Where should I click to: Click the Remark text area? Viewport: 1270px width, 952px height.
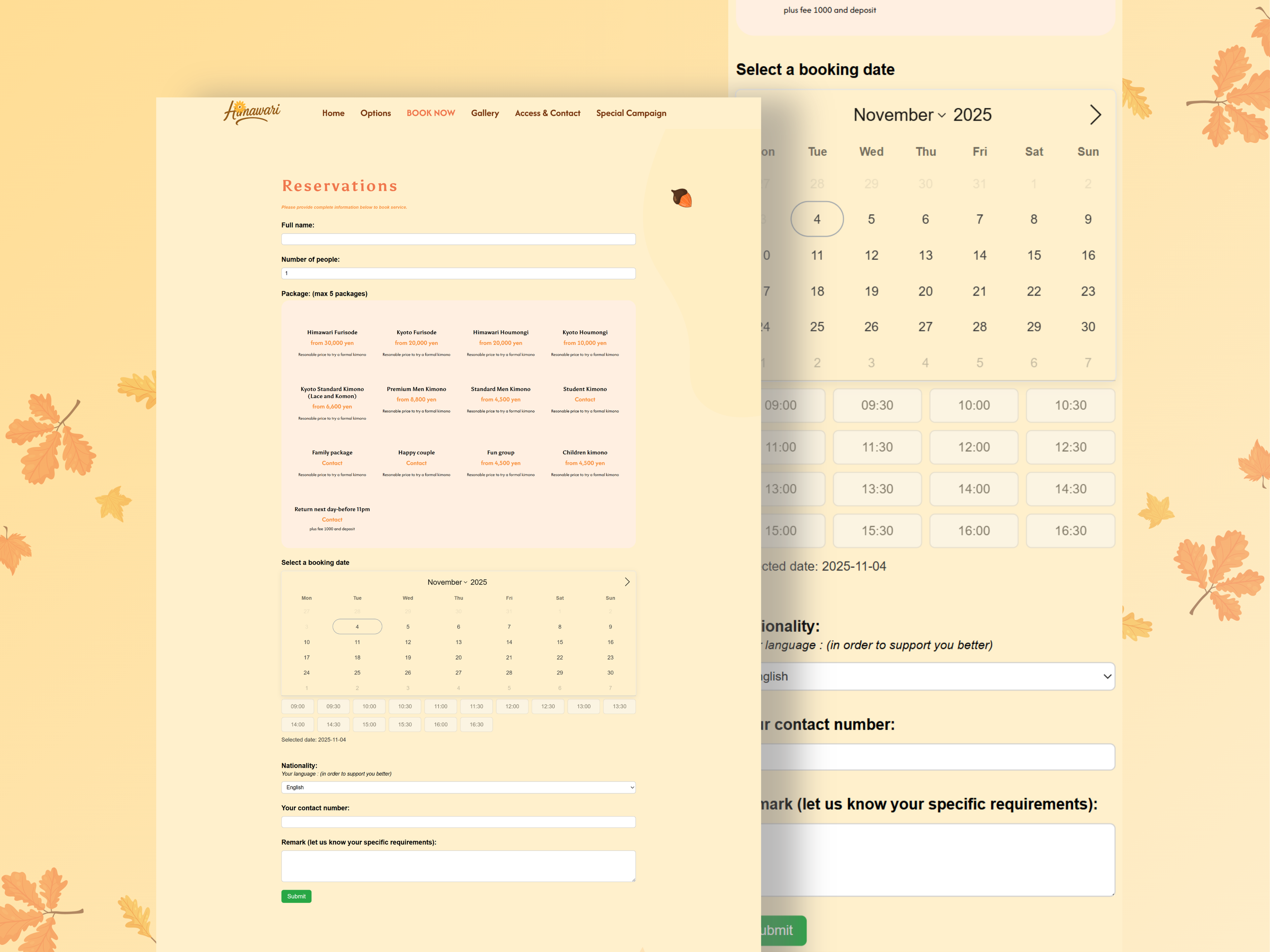[458, 866]
